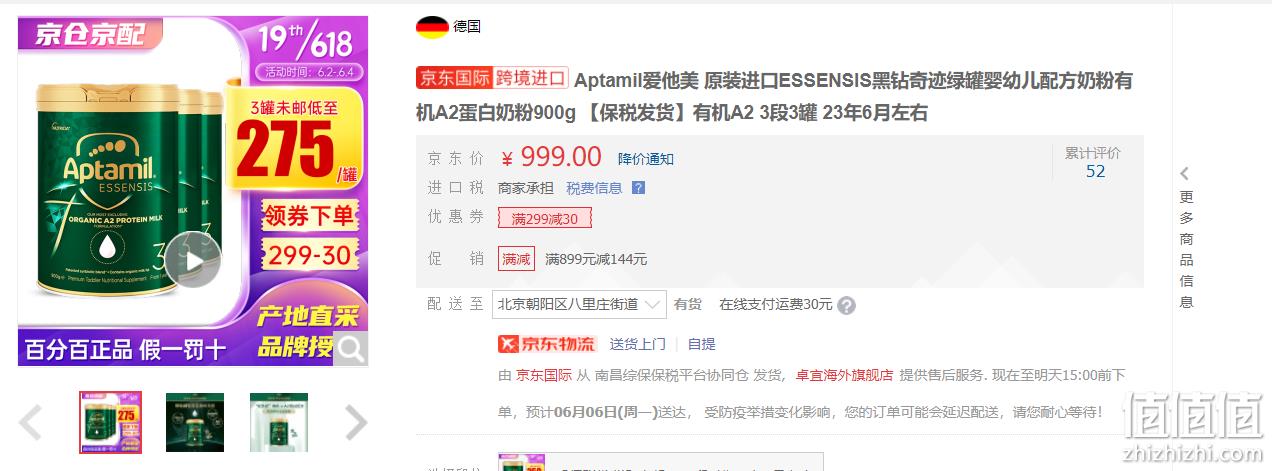Click the 降价通知 price alert link
This screenshot has height=471, width=1272.
click(646, 159)
